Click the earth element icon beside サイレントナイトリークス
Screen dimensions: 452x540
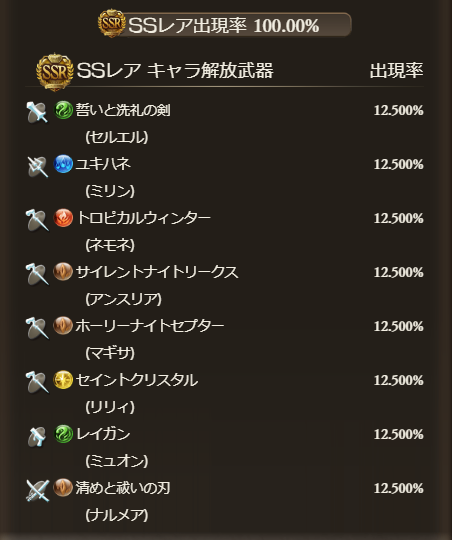(63, 272)
